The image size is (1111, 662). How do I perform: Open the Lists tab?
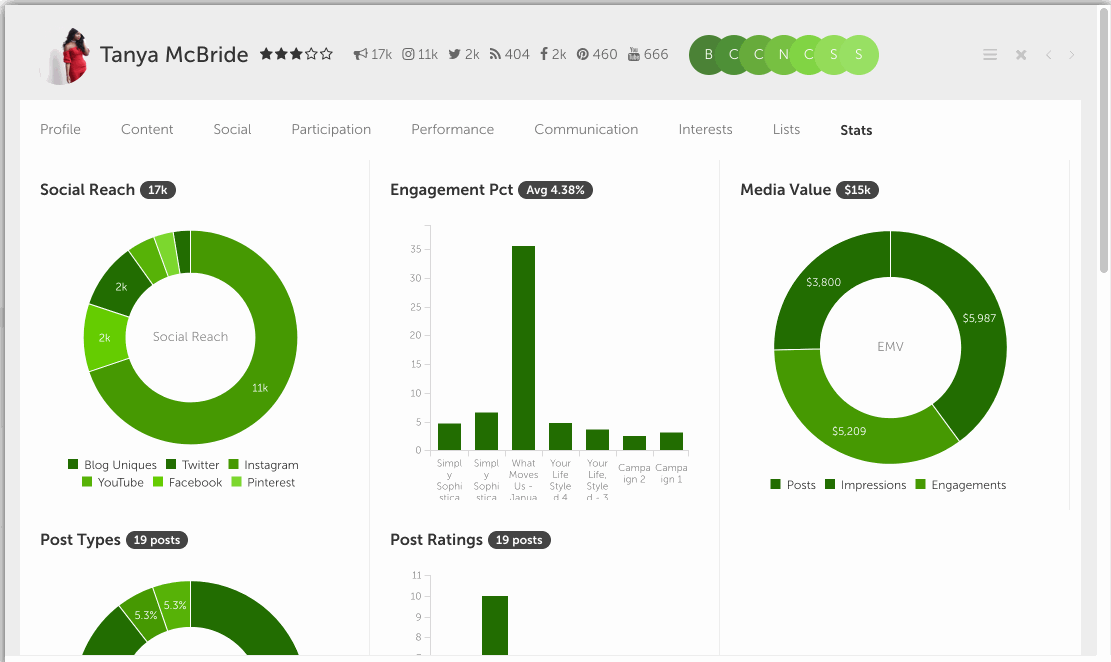786,130
